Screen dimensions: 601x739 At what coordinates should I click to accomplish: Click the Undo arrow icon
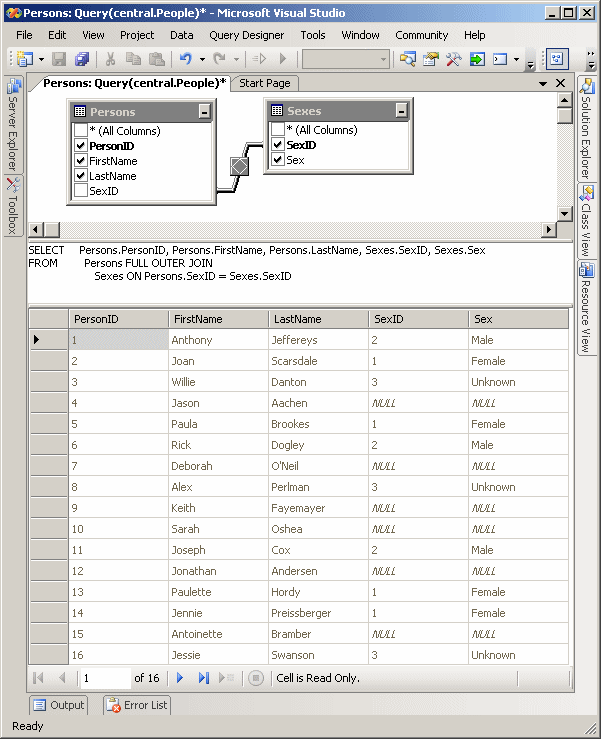click(186, 59)
